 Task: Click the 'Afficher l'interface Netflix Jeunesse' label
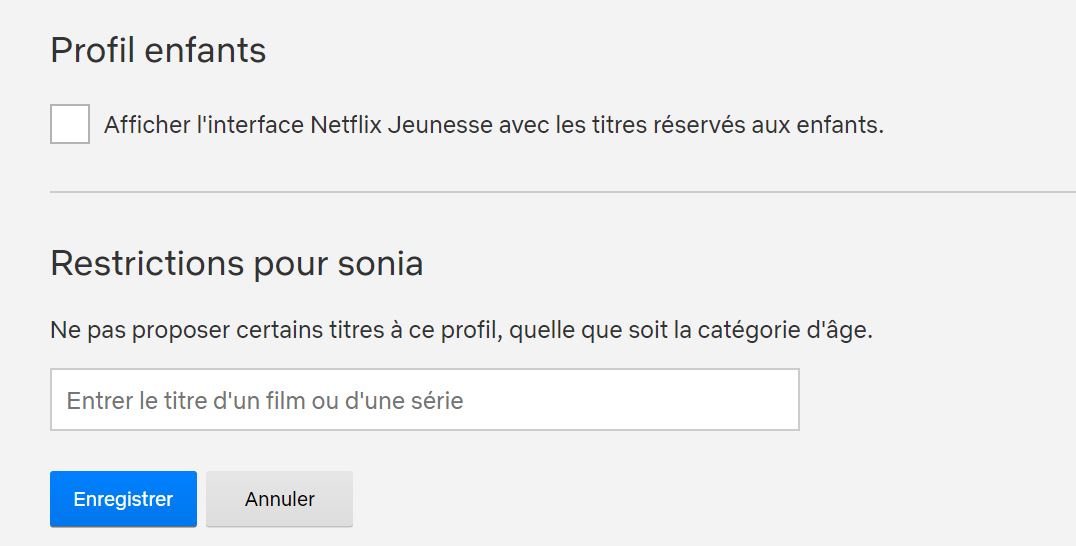[493, 126]
